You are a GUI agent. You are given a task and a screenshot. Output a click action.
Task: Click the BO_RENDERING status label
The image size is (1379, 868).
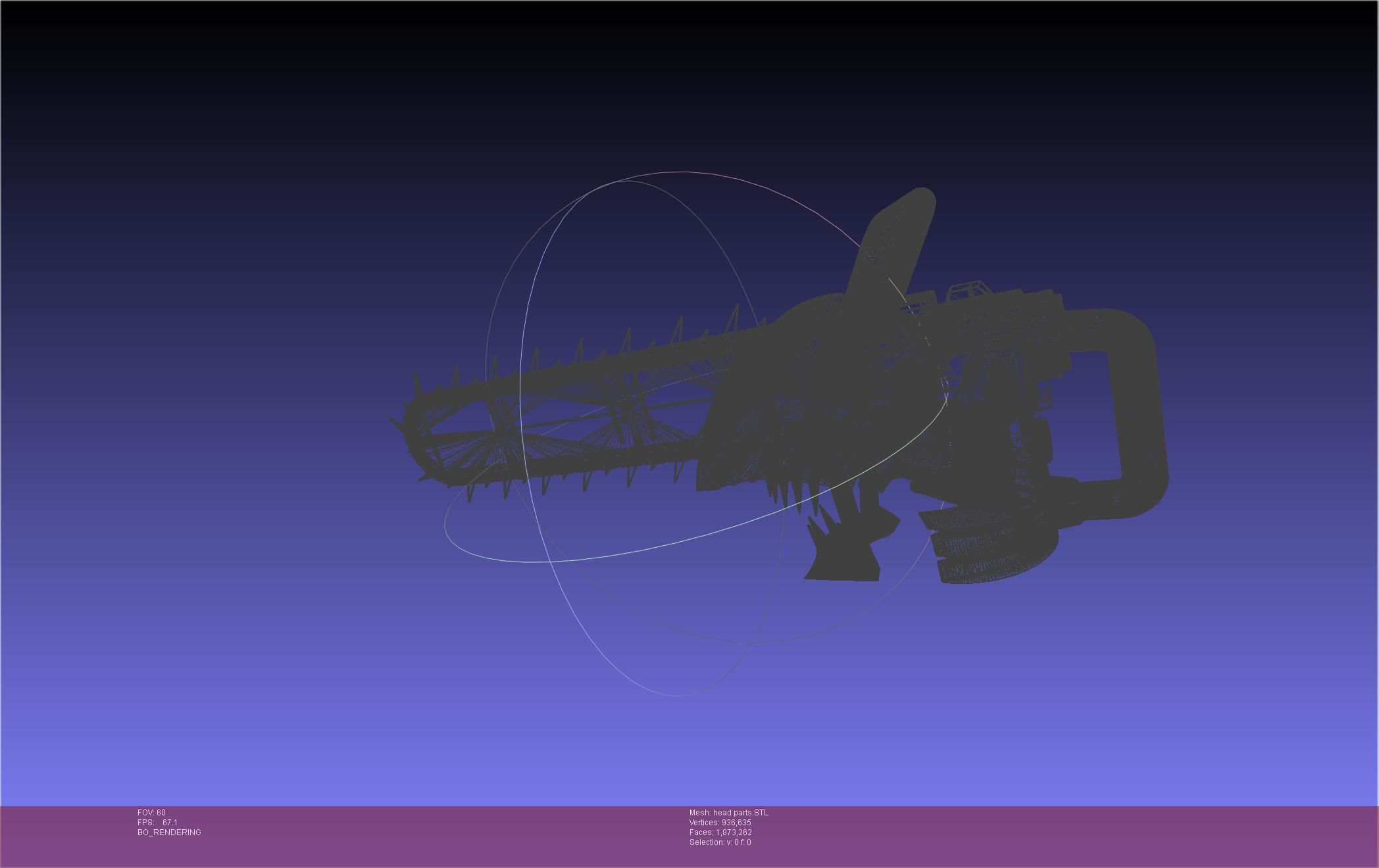coord(169,832)
